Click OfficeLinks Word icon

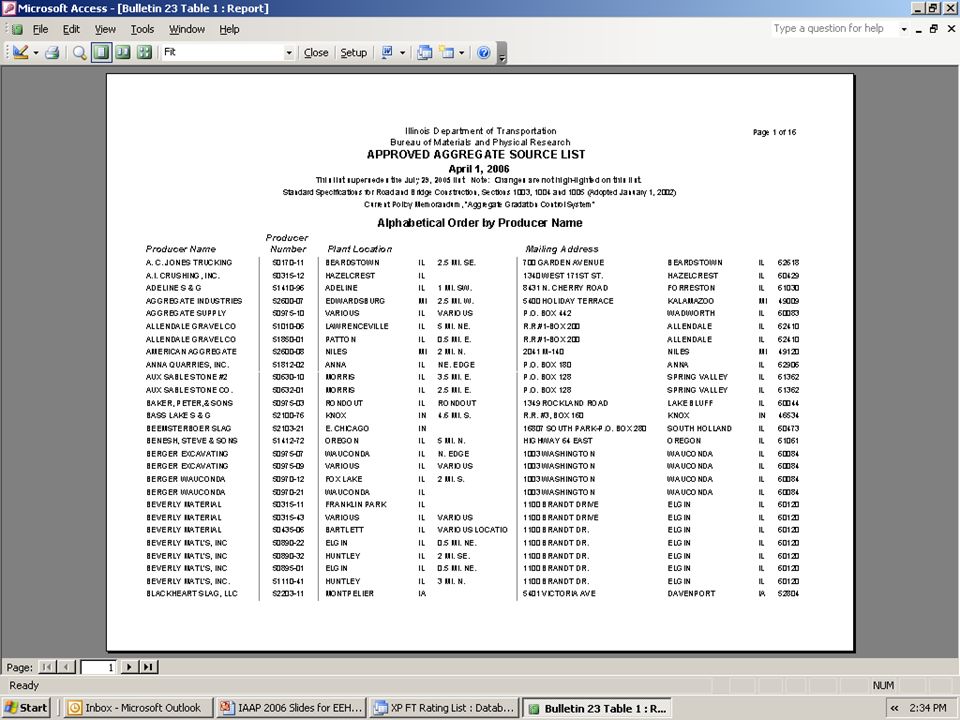[387, 53]
